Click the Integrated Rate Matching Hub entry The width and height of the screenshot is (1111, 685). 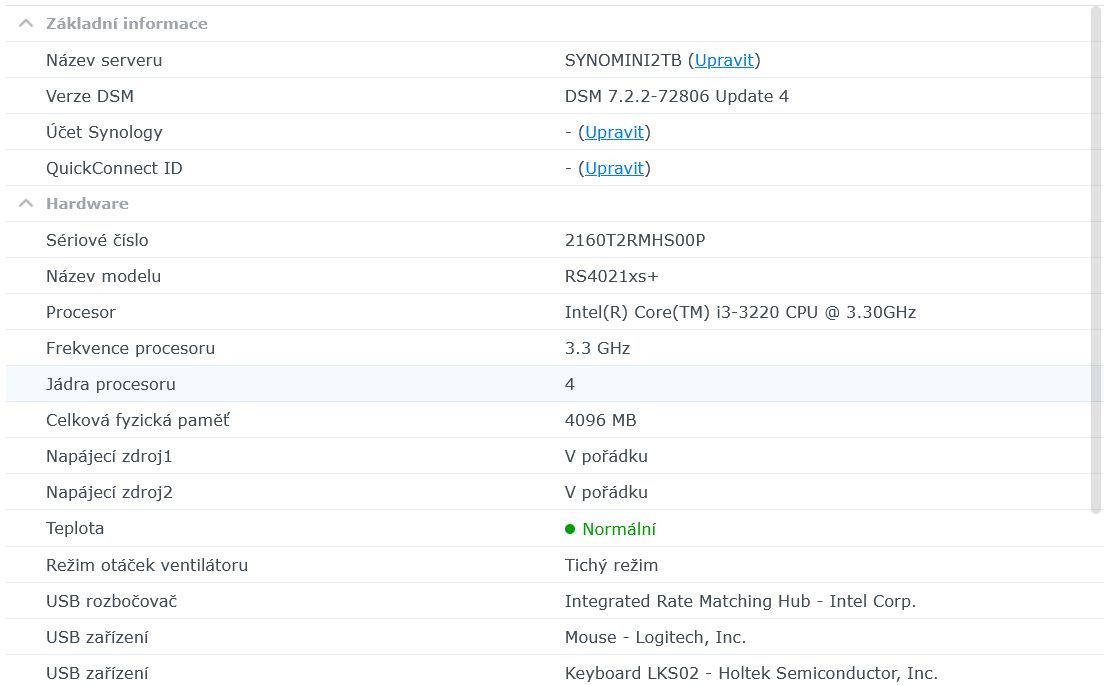740,601
